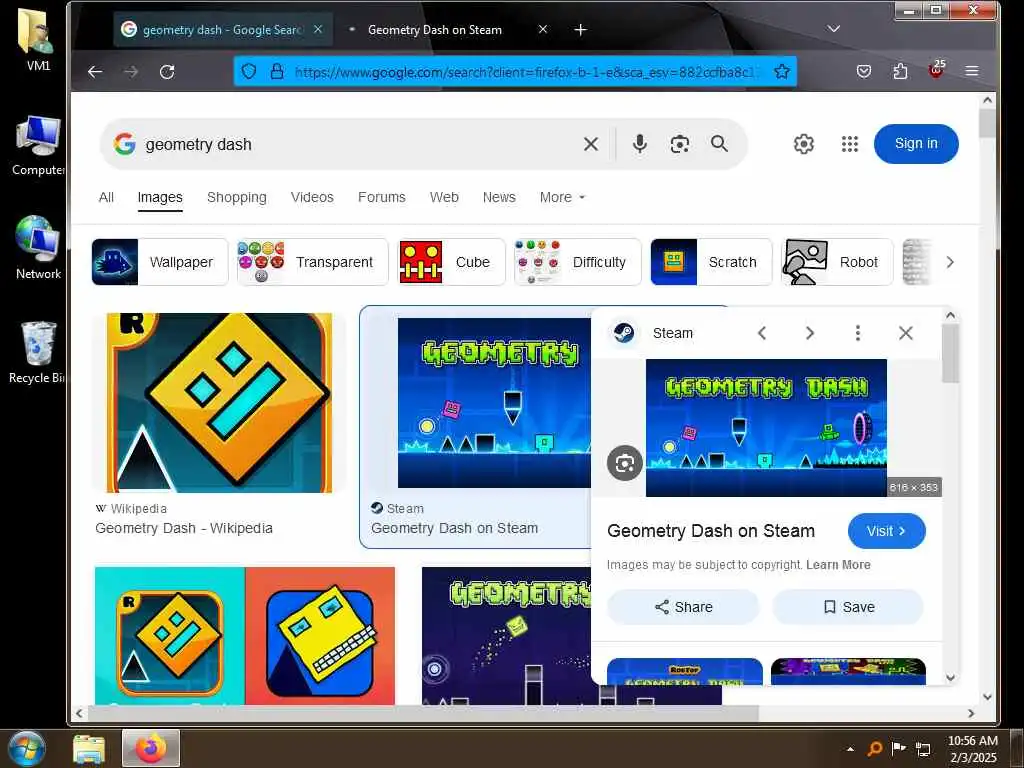Open Windows Explorer from taskbar
1024x768 pixels.
click(89, 748)
